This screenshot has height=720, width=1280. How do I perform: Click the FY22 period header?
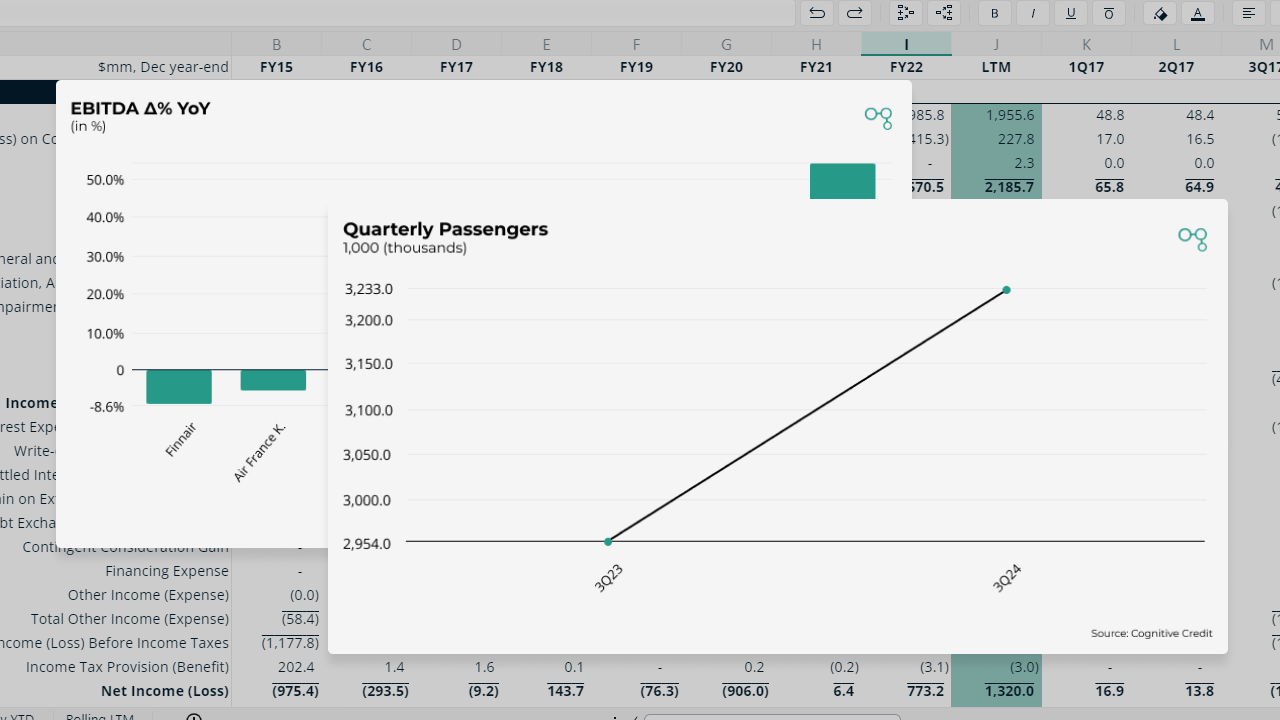(x=907, y=67)
